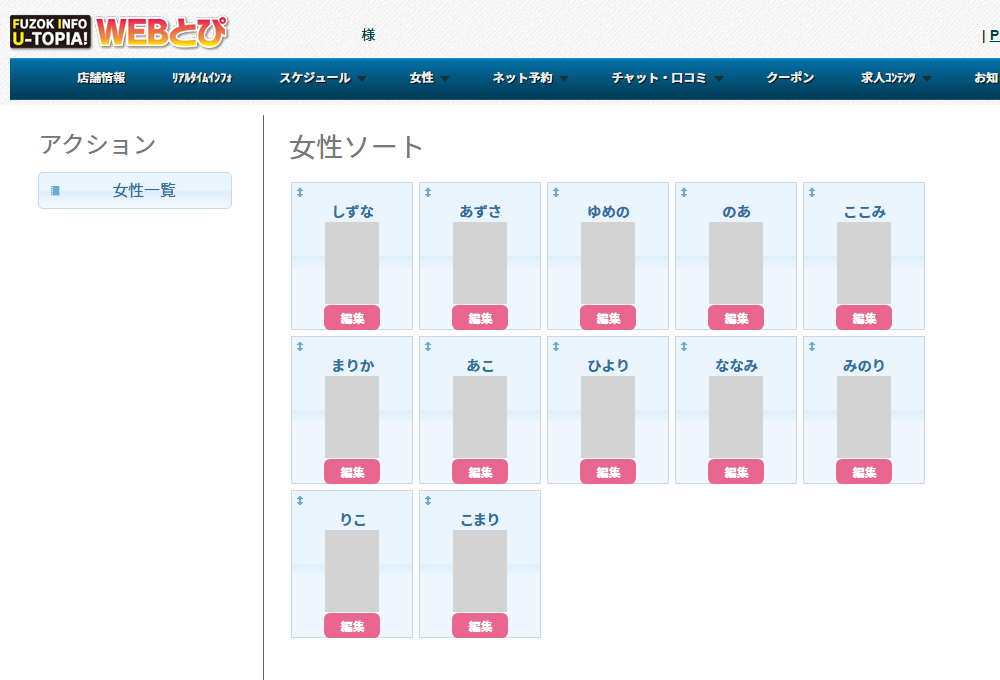This screenshot has height=680, width=1000.
Task: Click the drag-handle icon on ここみ card
Action: pos(812,192)
